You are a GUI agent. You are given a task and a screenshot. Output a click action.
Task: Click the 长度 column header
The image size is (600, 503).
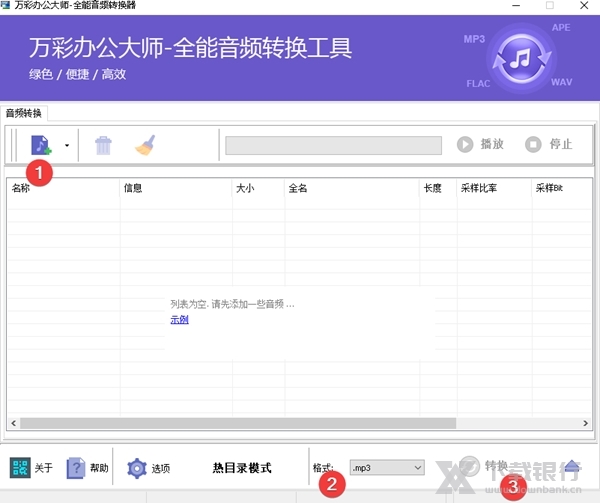(438, 188)
